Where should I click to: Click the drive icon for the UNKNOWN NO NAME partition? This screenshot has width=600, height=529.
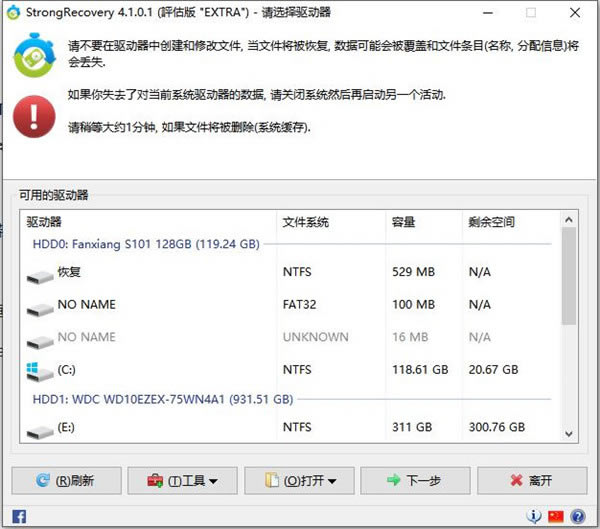click(40, 341)
